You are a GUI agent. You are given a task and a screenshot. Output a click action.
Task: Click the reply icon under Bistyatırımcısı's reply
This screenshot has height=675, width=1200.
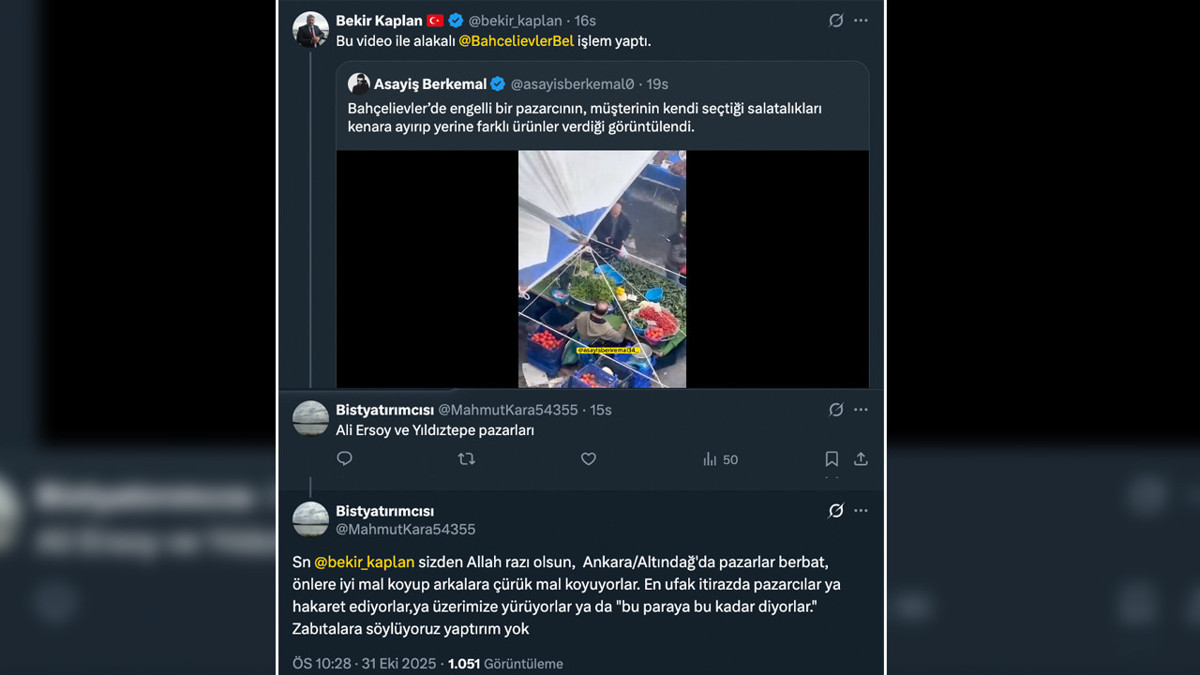345,459
